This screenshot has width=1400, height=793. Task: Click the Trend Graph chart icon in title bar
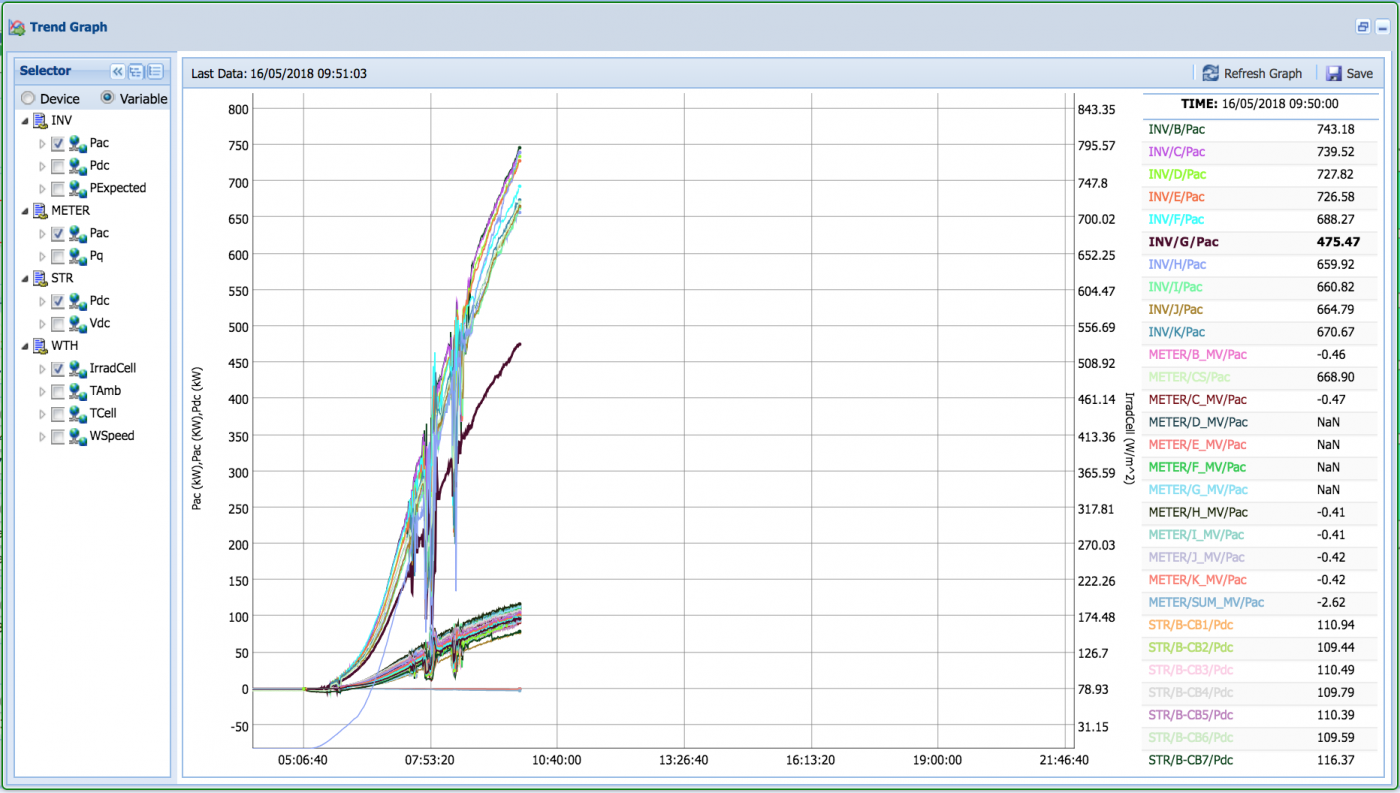point(17,27)
